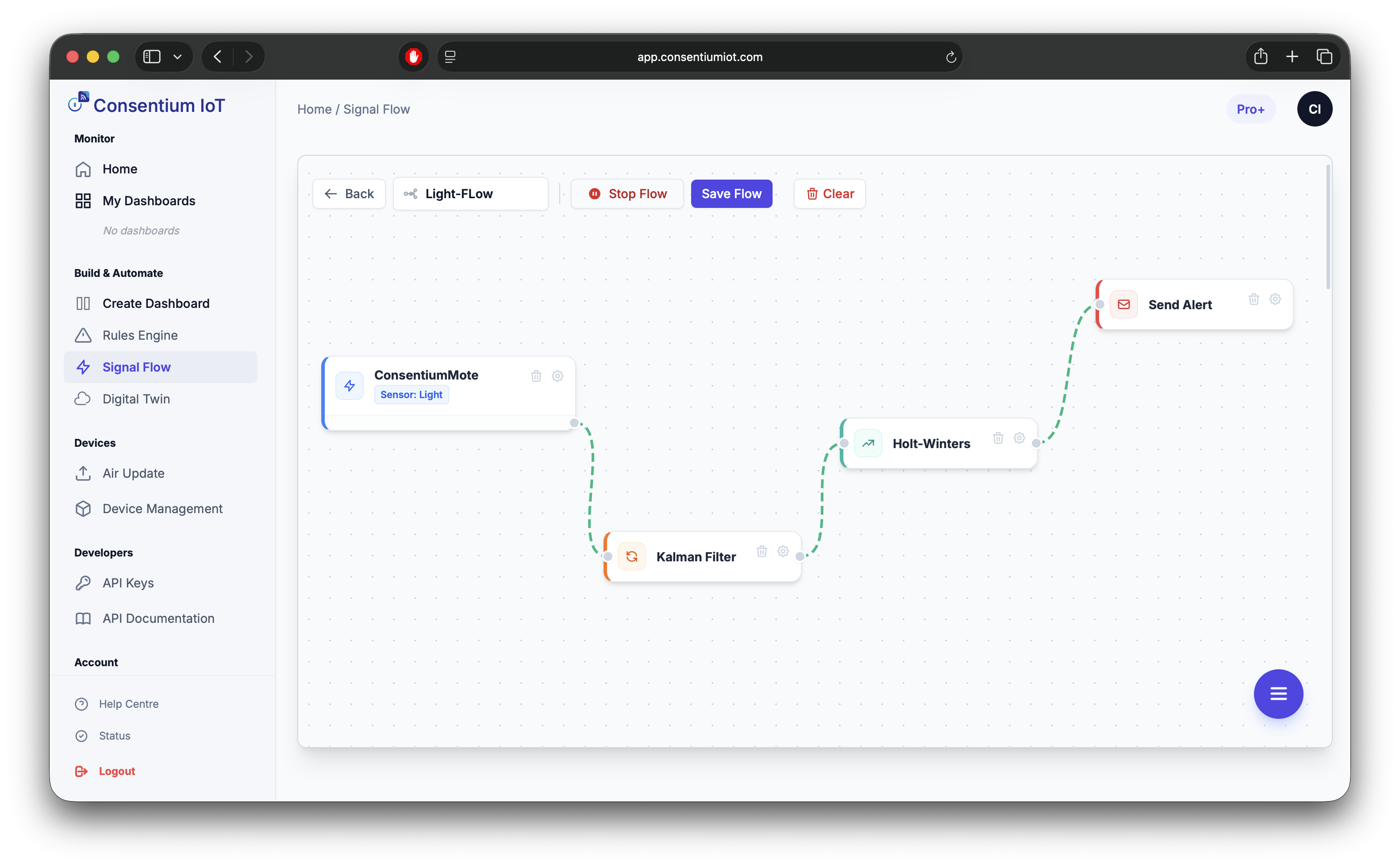
Task: Toggle the browser sidebar panel
Action: (151, 57)
